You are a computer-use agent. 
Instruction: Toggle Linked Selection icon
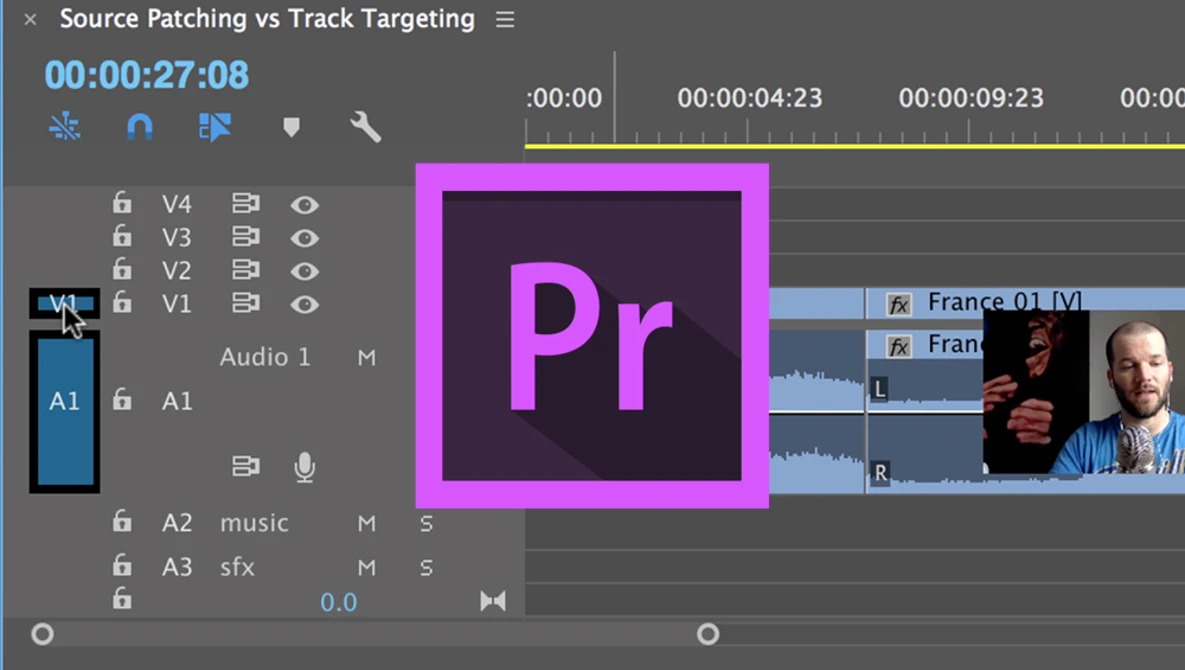[215, 127]
